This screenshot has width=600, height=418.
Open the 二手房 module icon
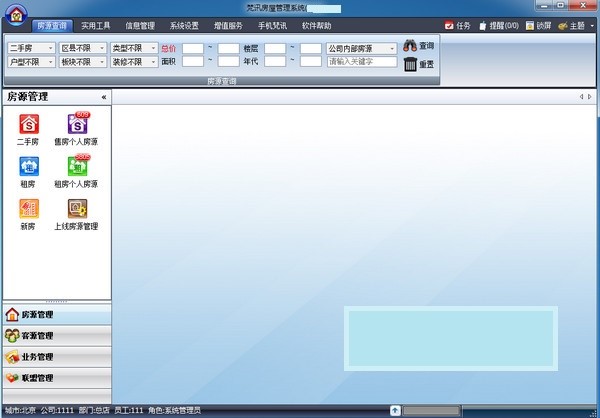pyautogui.click(x=28, y=124)
